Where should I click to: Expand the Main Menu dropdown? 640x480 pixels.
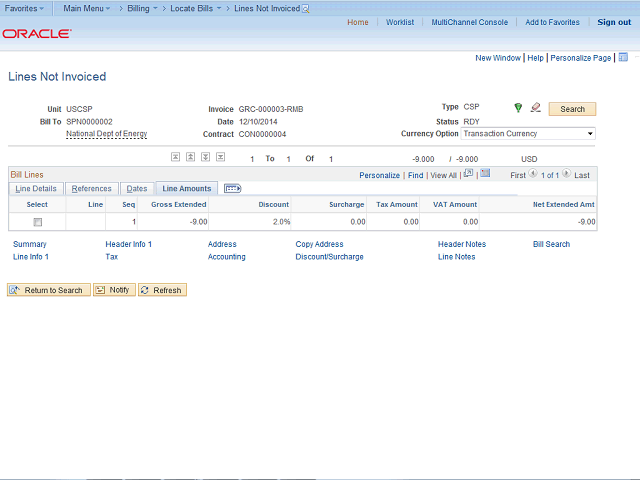pyautogui.click(x=87, y=8)
